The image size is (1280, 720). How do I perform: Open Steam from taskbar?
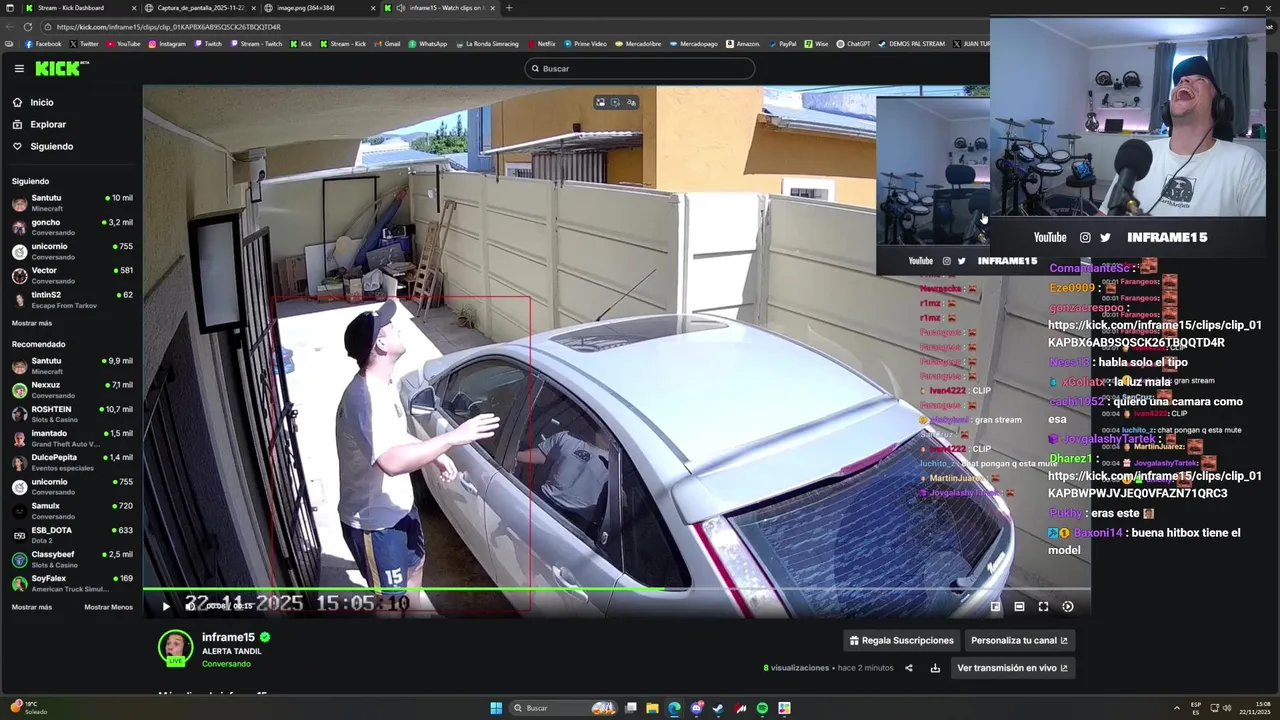(x=718, y=708)
